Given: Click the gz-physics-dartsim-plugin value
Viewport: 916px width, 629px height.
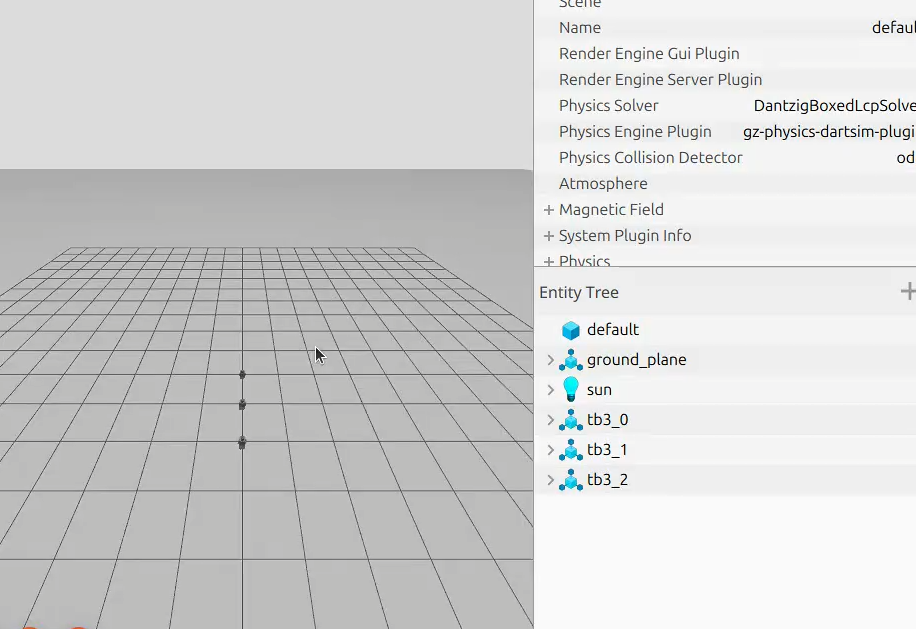Looking at the screenshot, I should pos(830,132).
